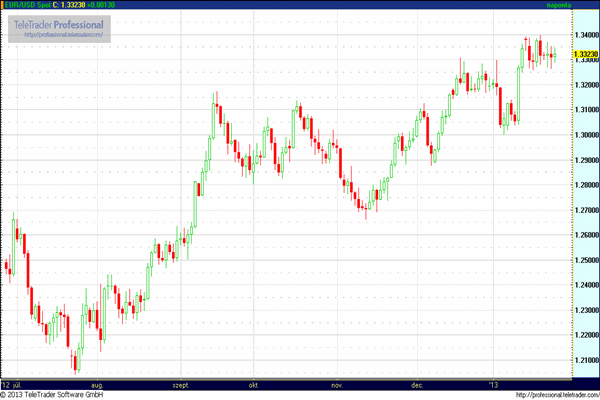Click the nov. label on time axis
Screen dimensions: 600x400
[x=336, y=384]
